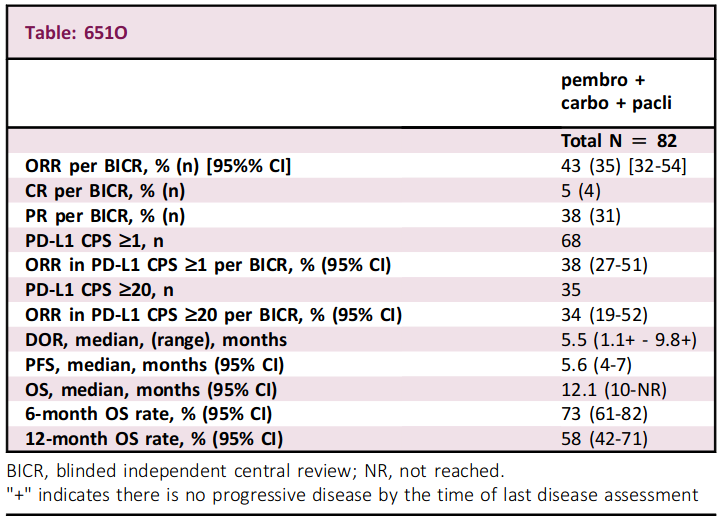Screen dimensions: 726x523
Task: Select the PD-L1 CPS ≥1, n label
Action: [x=94, y=241]
